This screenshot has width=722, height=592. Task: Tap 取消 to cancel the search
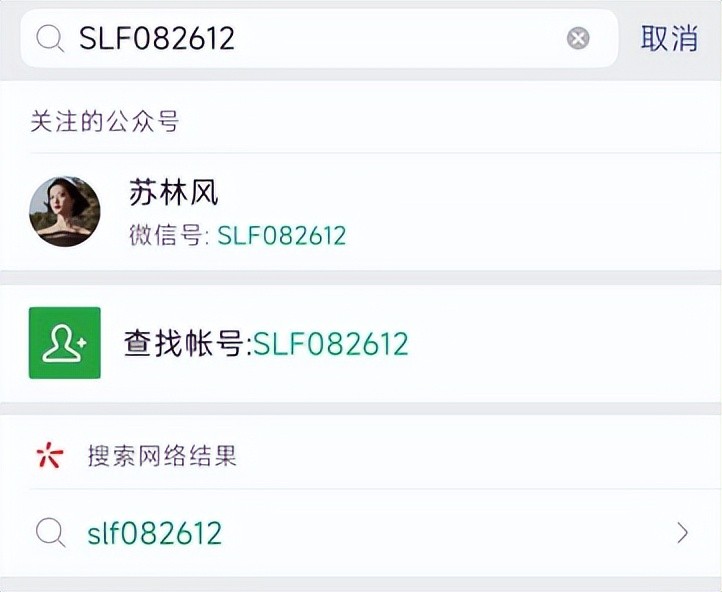click(669, 39)
